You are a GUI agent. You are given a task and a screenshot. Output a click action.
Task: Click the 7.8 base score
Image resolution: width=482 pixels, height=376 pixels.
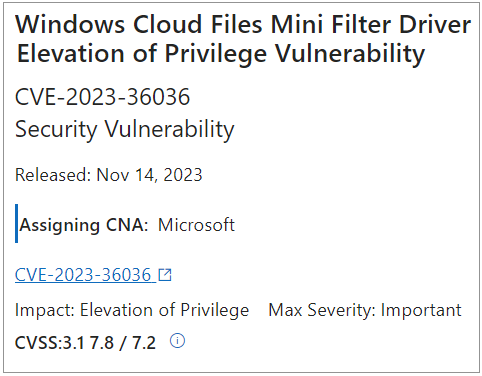click(x=102, y=343)
